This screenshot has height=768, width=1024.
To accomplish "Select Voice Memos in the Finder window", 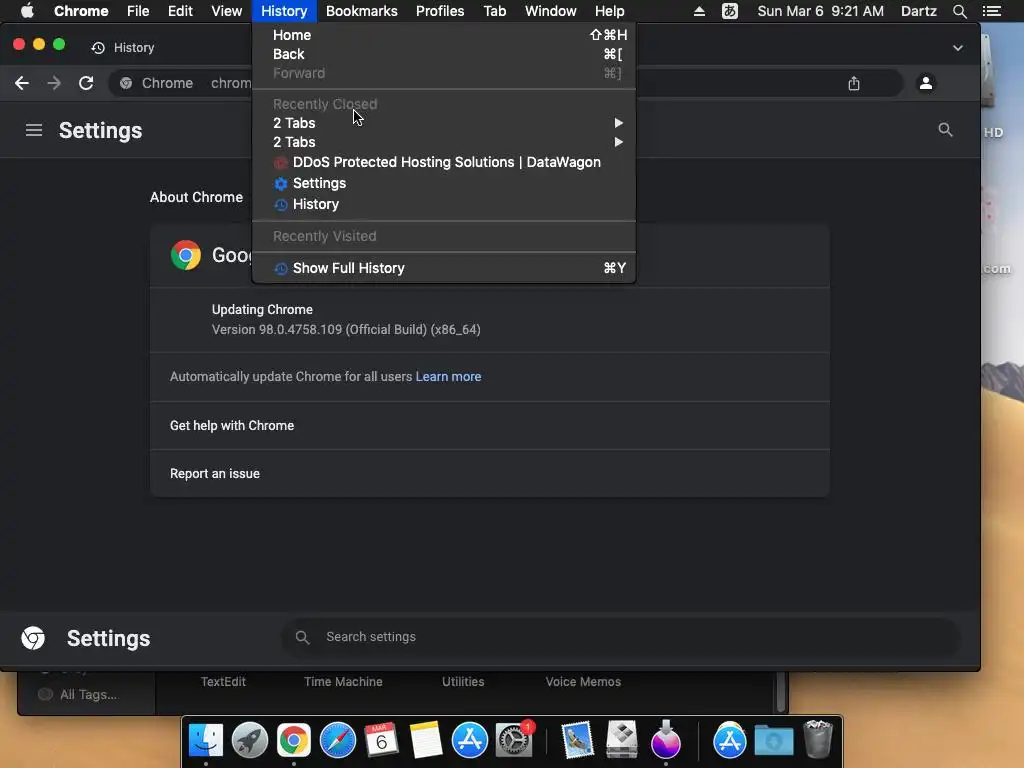I will (x=583, y=681).
